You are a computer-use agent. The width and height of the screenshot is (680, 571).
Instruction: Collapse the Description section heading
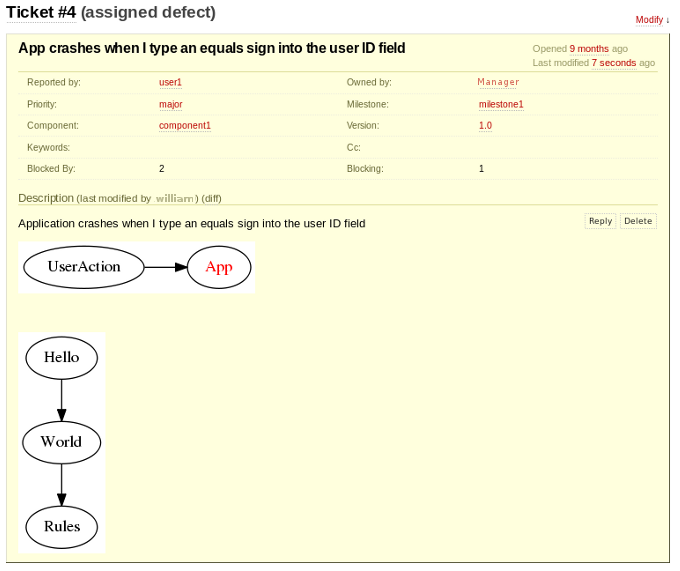coord(46,198)
